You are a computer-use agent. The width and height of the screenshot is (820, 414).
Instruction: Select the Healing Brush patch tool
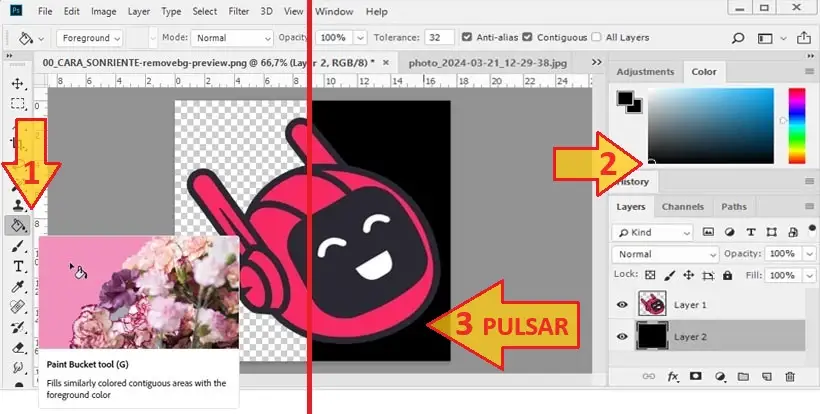[18, 306]
